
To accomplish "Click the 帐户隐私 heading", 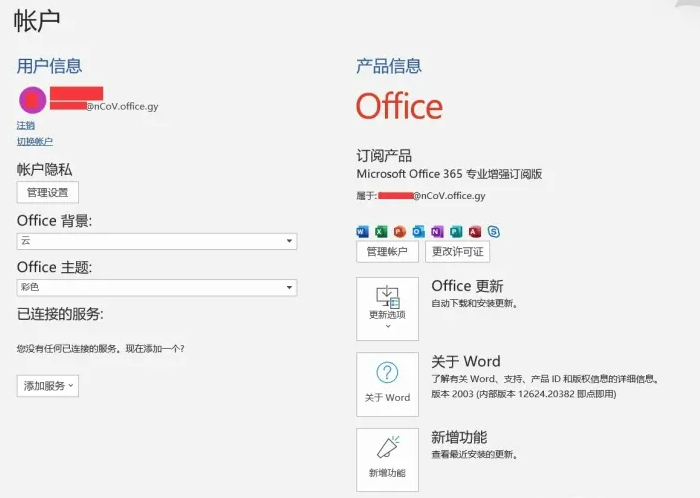I will (44, 170).
